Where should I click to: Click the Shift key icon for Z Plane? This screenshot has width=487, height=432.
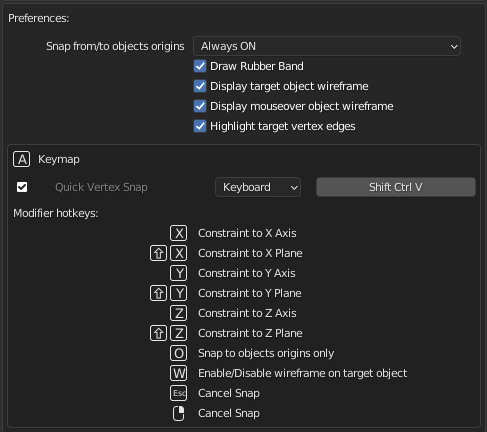[x=158, y=333]
